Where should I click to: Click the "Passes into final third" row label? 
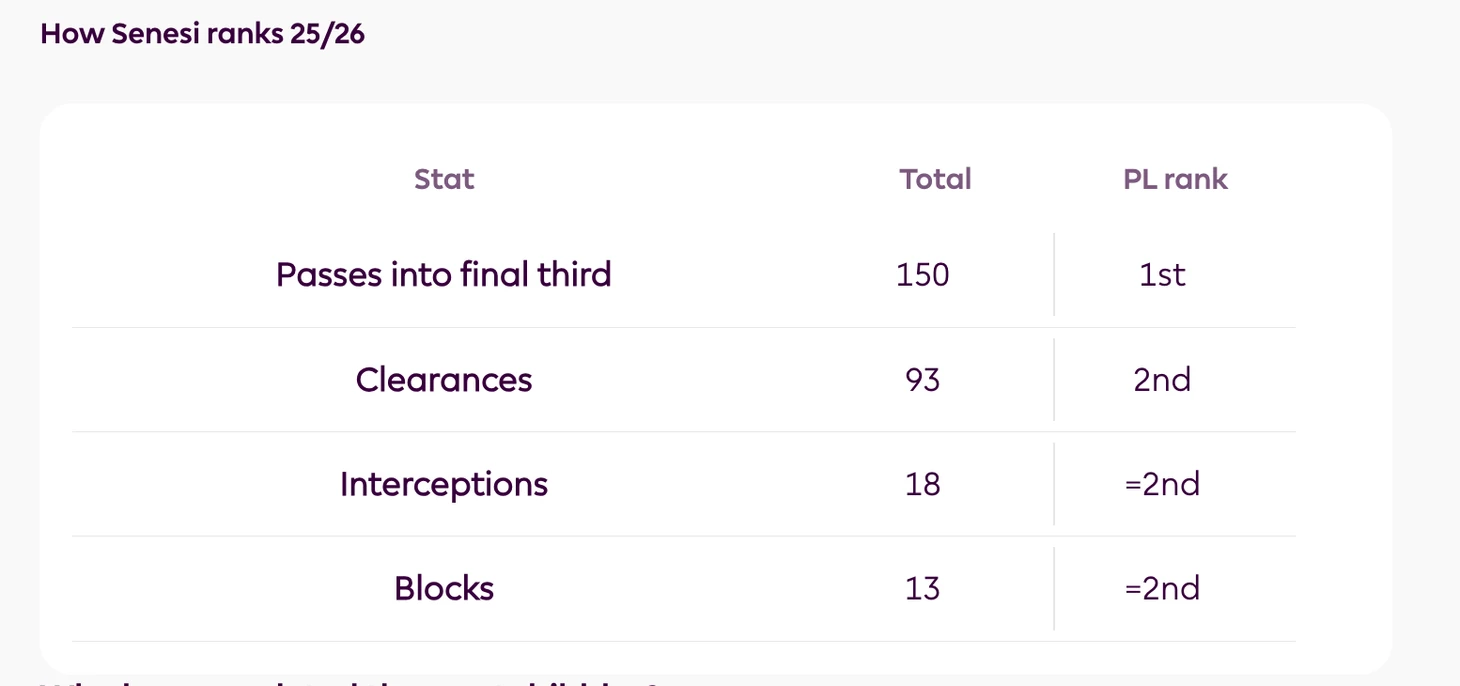click(443, 275)
